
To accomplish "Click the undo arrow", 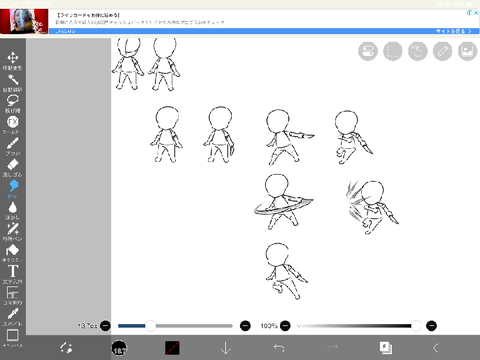I will 279,348.
